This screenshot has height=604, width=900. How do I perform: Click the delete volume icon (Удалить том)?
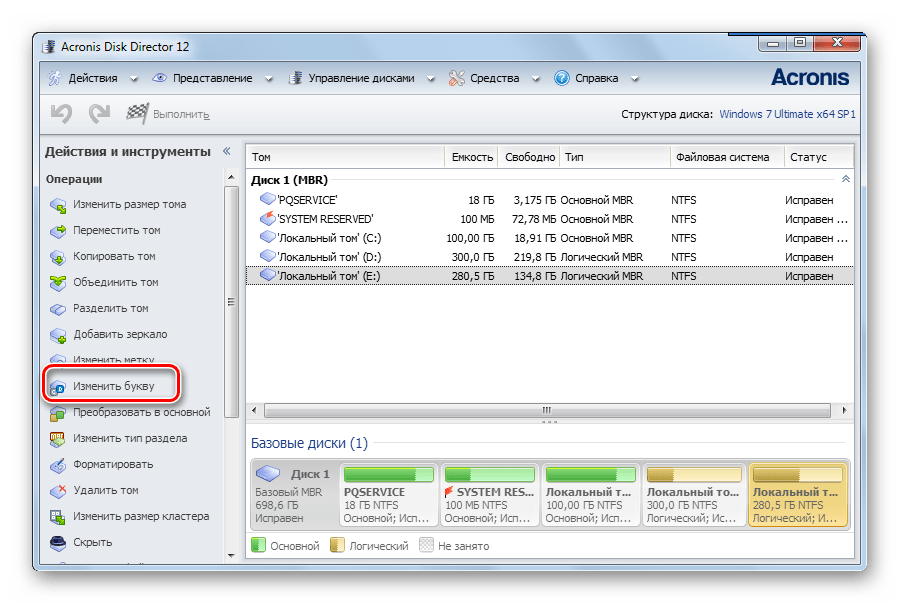point(57,491)
